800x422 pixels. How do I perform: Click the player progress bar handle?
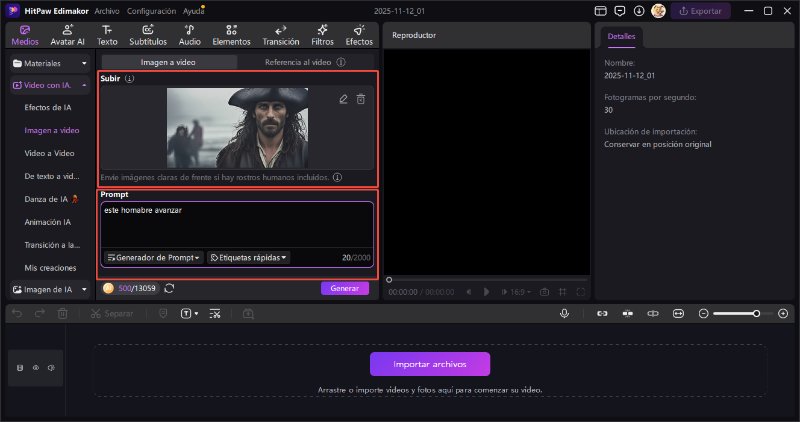pyautogui.click(x=389, y=280)
